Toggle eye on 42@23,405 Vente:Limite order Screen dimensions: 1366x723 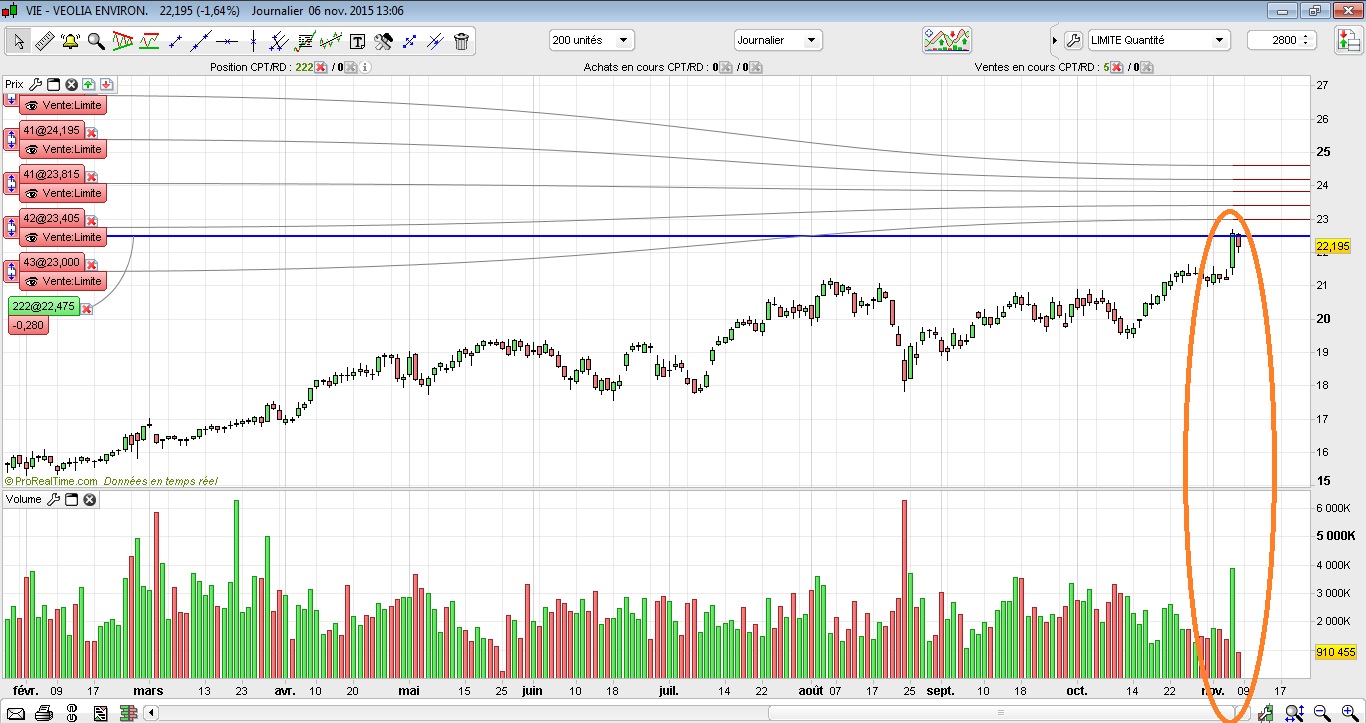(32, 237)
